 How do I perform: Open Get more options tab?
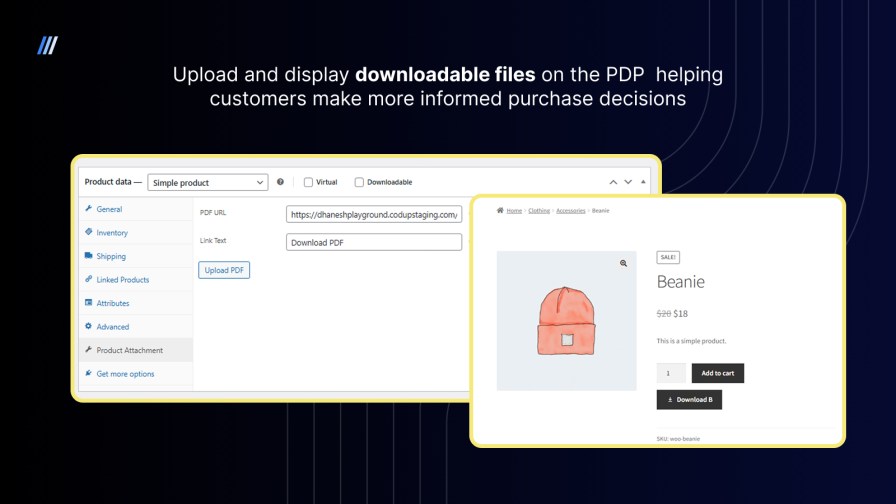(136, 374)
